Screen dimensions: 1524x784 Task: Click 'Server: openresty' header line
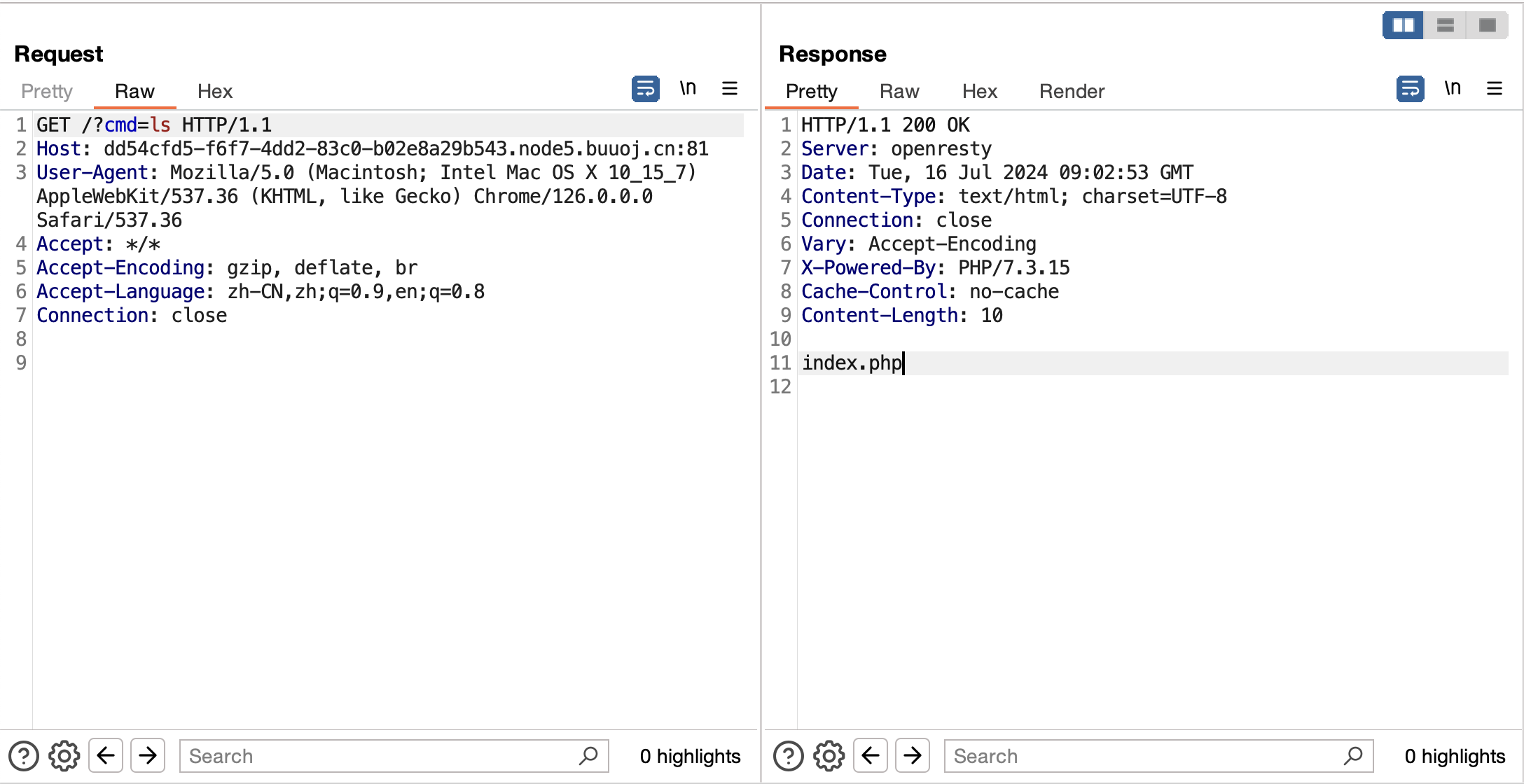(x=896, y=149)
